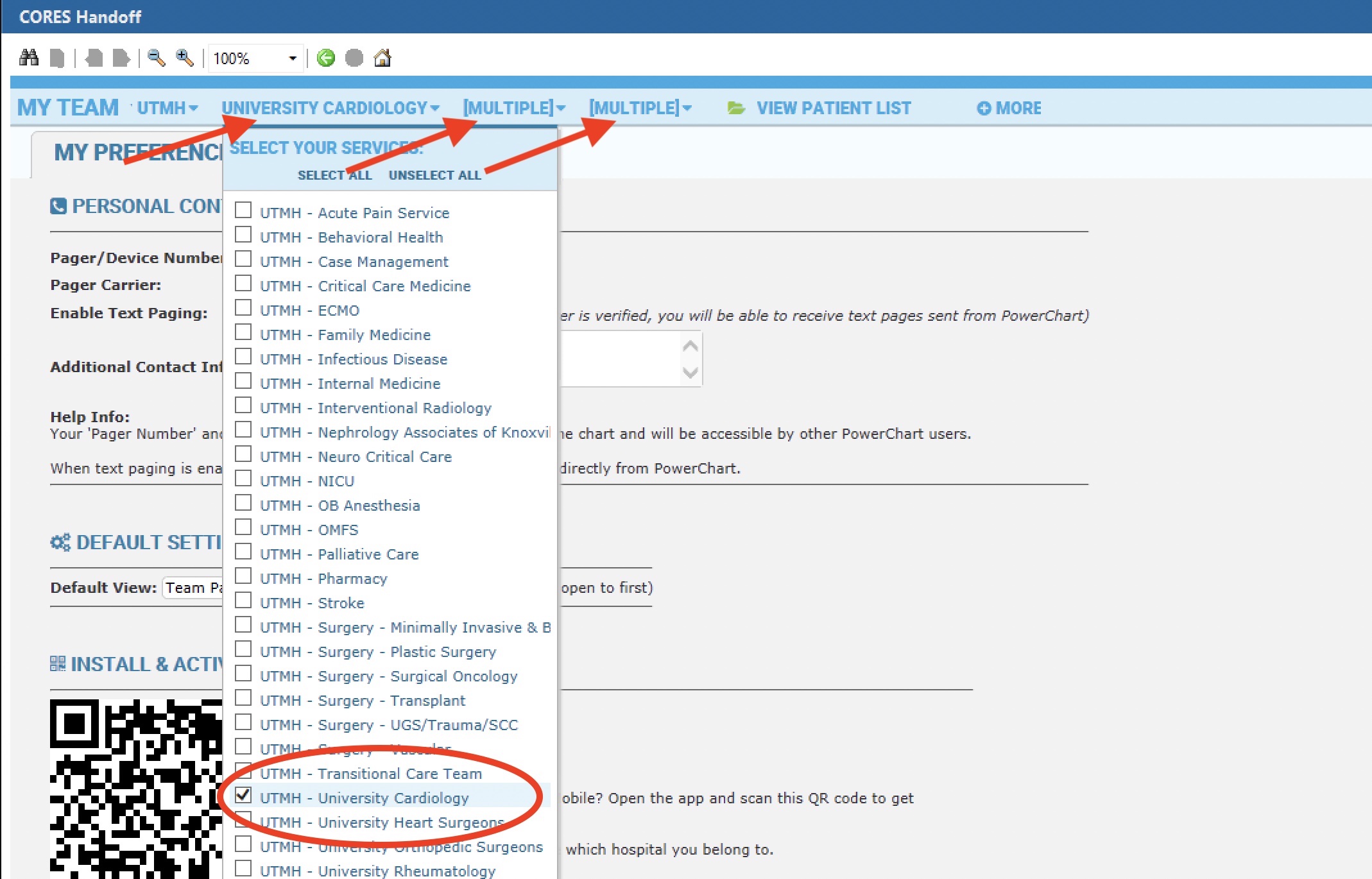The height and width of the screenshot is (879, 1372).
Task: Click the green back arrow icon
Action: [326, 58]
